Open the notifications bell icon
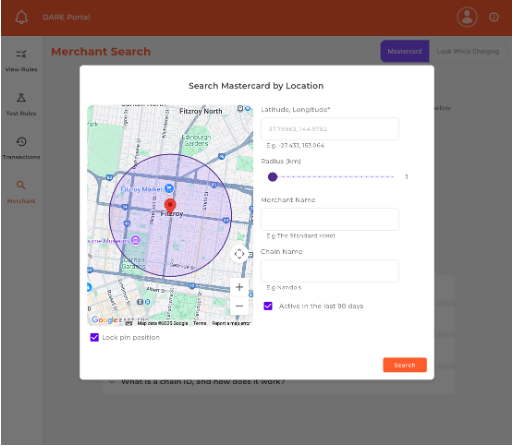Screen dimensions: 512x446 21,17
